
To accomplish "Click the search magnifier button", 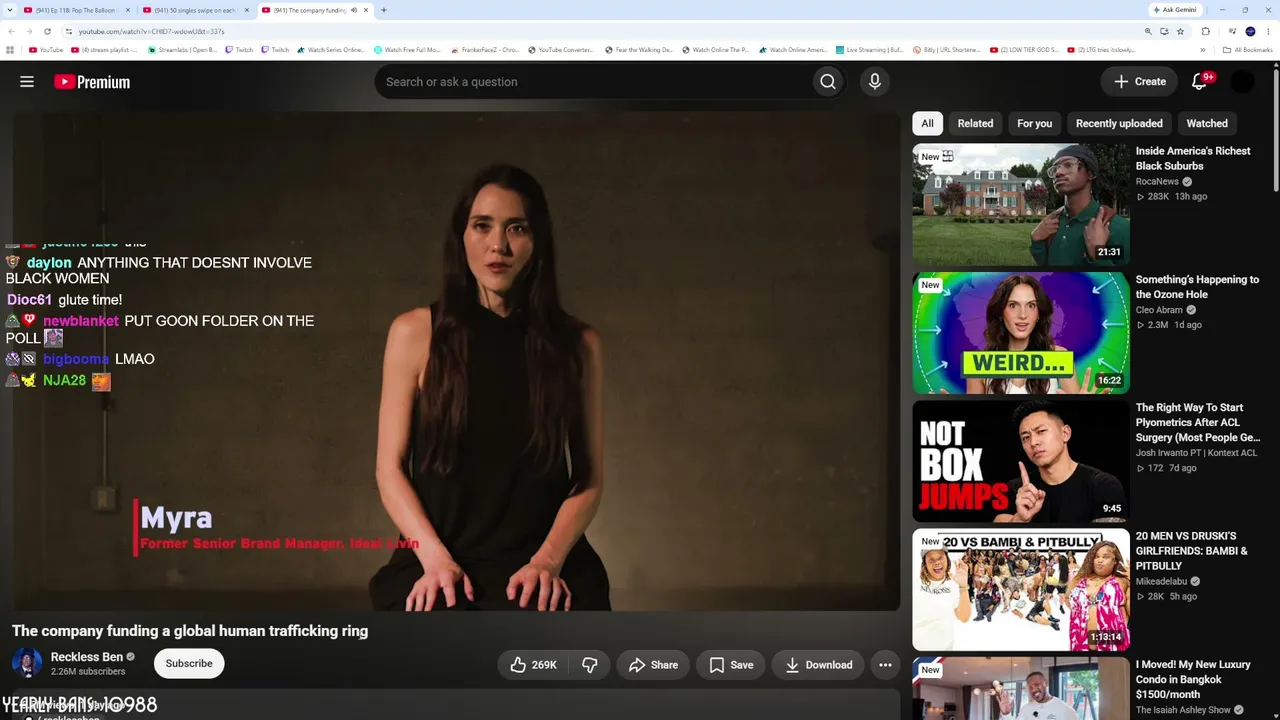I will (827, 82).
